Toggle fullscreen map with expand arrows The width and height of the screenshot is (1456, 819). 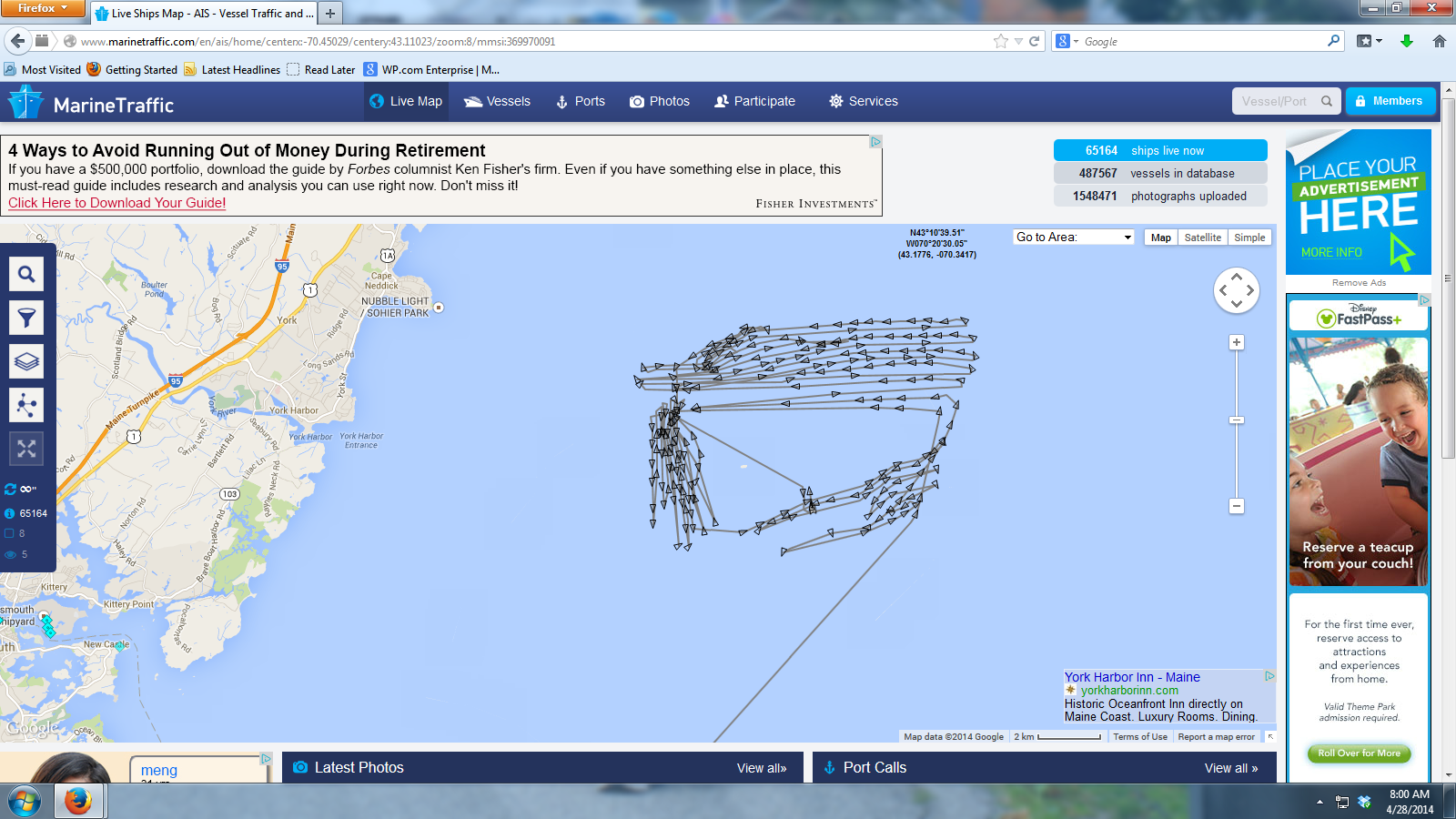point(26,449)
